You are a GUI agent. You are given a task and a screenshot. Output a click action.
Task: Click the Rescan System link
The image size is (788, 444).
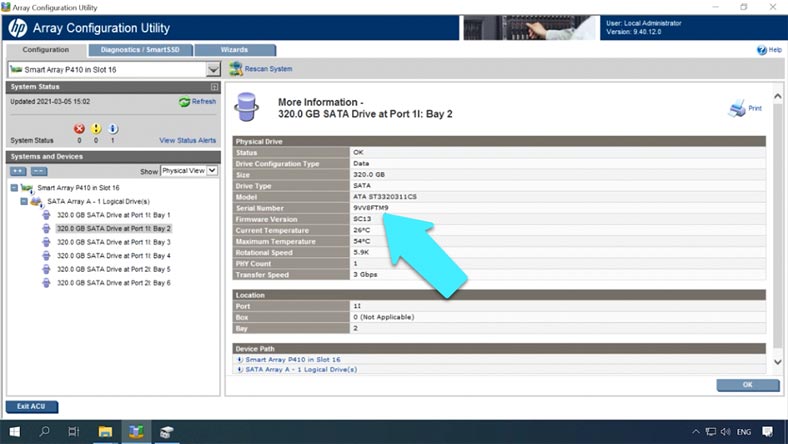tap(268, 69)
